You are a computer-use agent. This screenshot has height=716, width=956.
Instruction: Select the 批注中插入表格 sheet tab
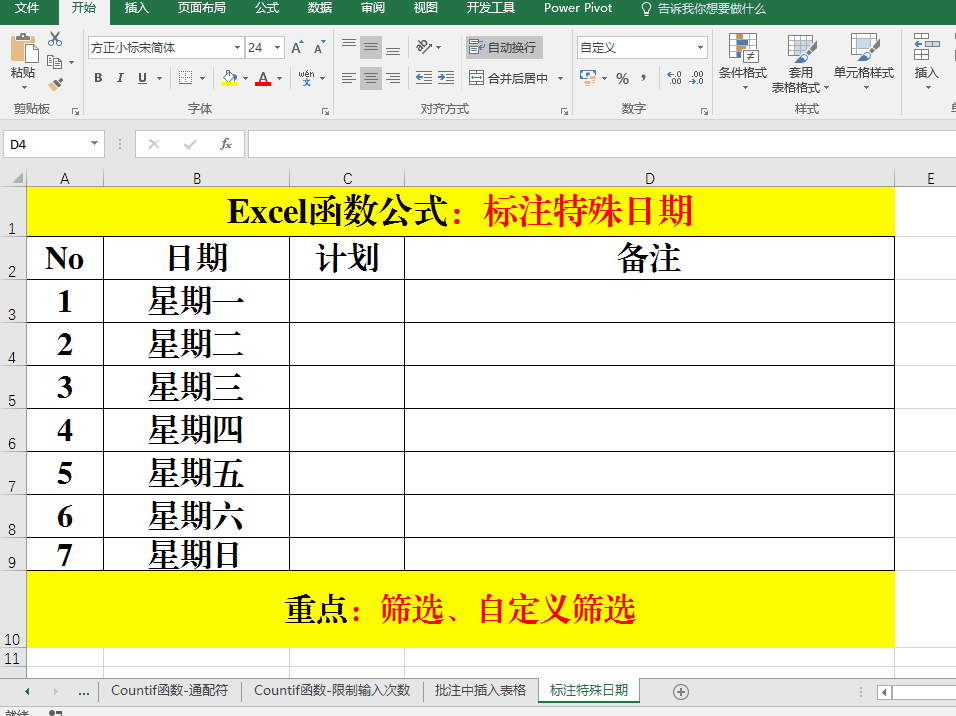coord(481,690)
